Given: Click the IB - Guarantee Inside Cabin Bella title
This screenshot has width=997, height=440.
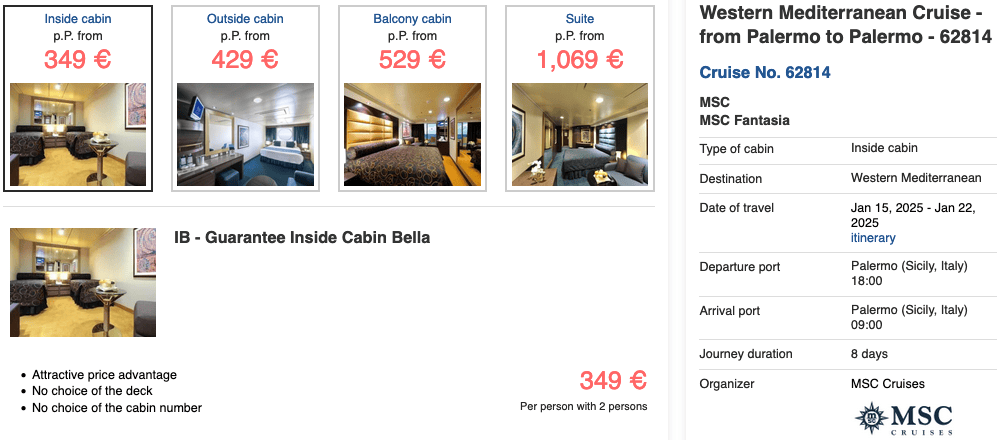Looking at the screenshot, I should [x=302, y=238].
